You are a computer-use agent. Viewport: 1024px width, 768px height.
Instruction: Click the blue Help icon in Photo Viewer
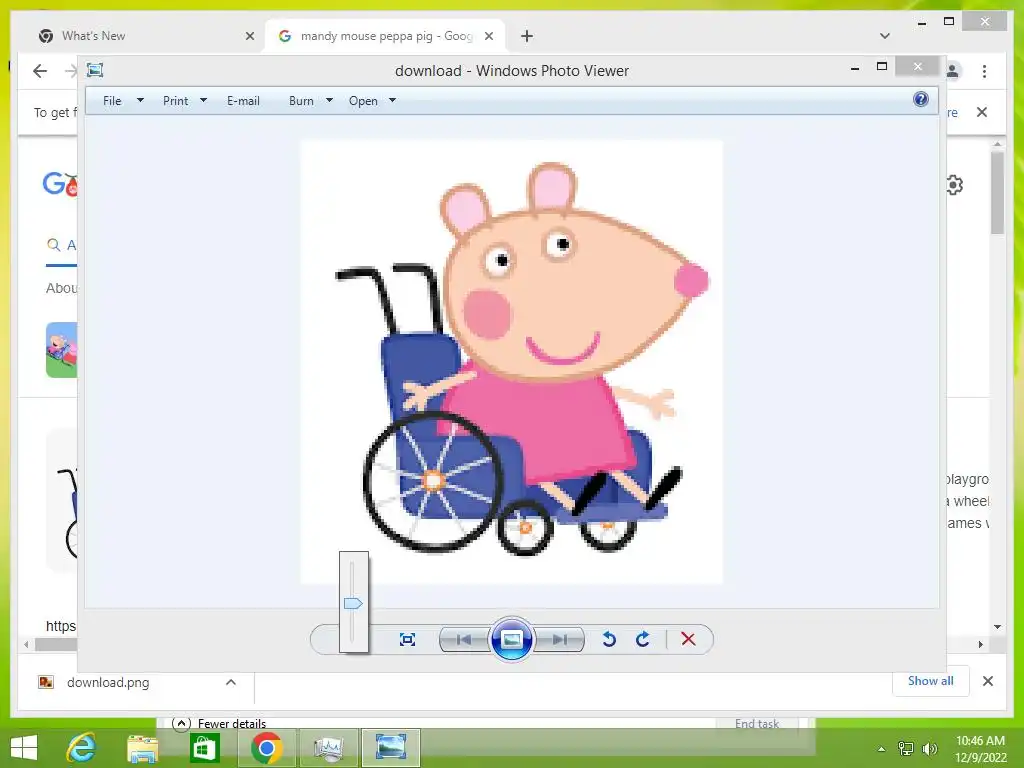pyautogui.click(x=921, y=99)
